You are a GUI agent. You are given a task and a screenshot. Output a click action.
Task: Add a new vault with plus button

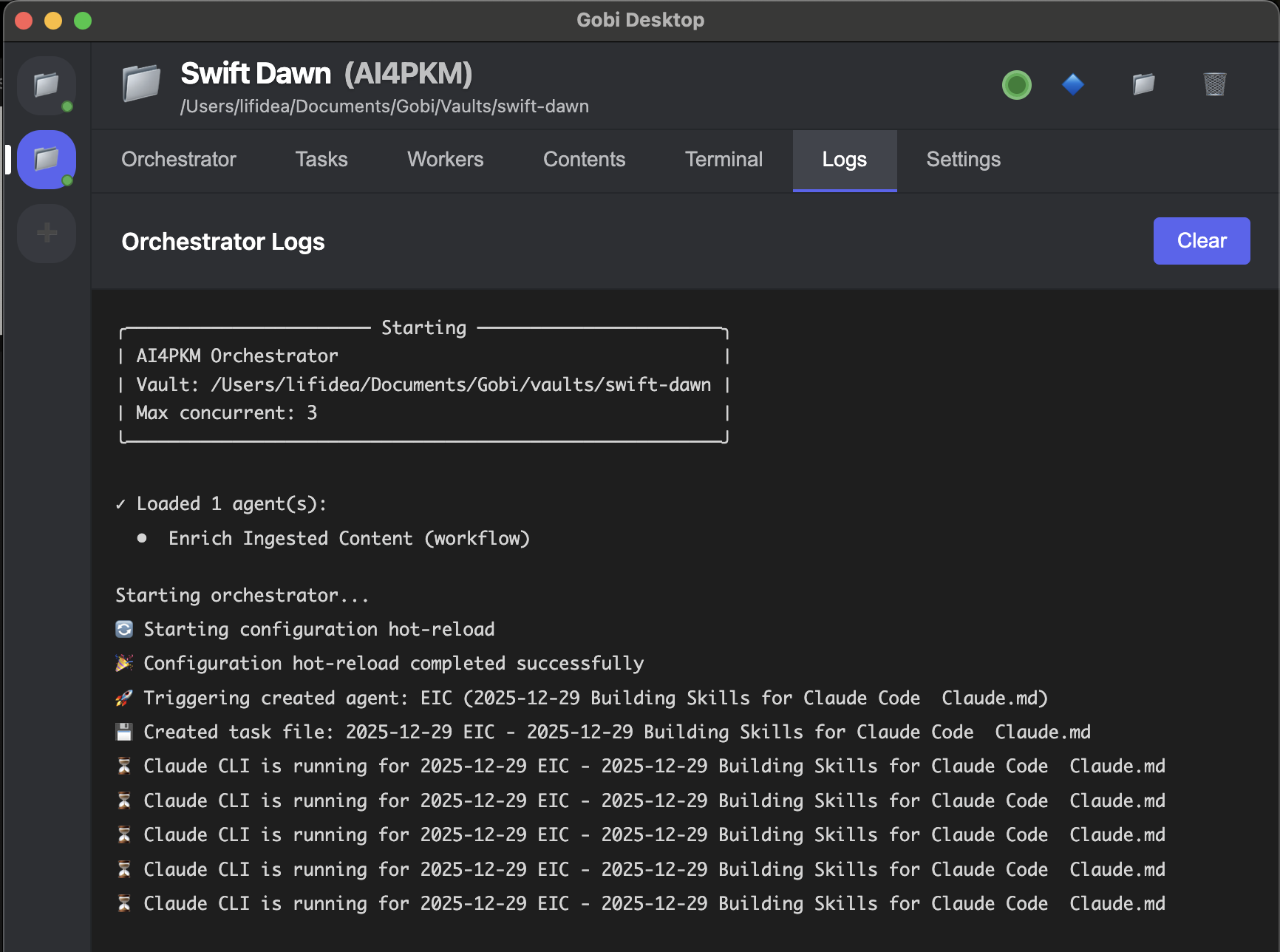point(47,233)
